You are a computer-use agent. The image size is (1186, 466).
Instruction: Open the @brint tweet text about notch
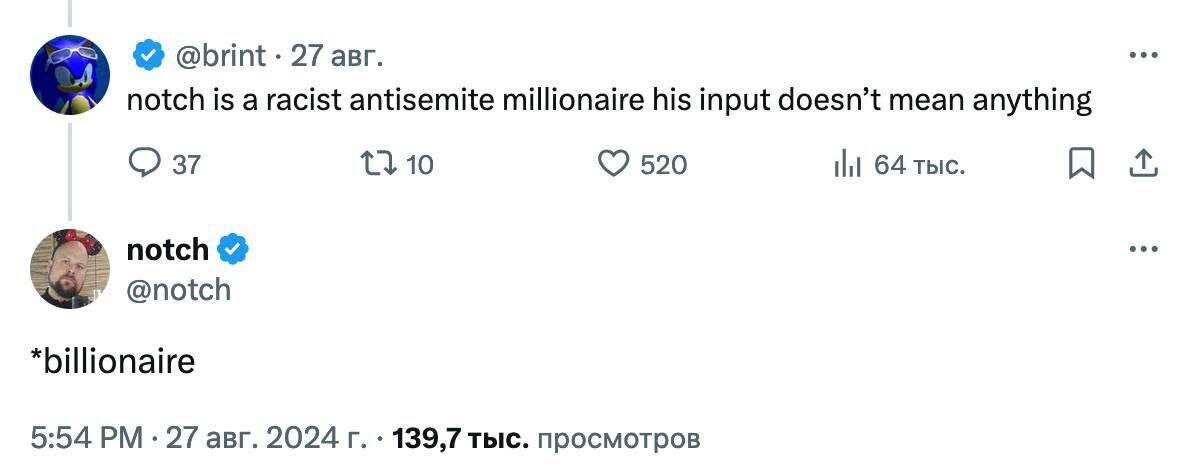(x=608, y=101)
